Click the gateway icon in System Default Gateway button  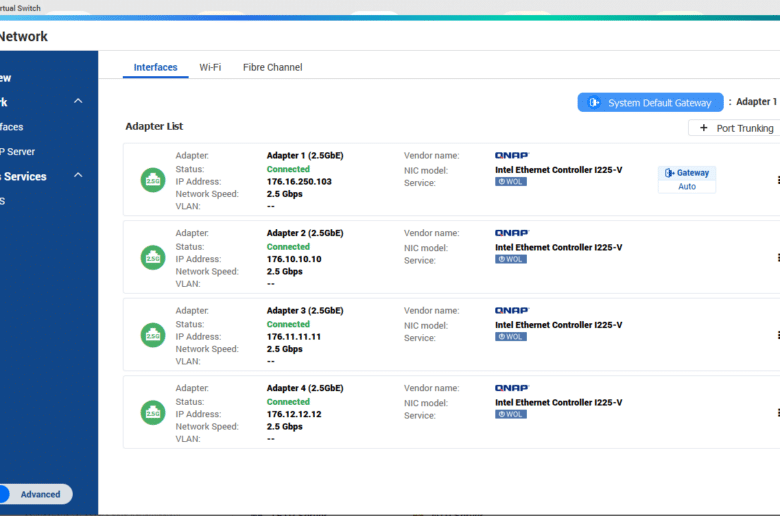593,103
